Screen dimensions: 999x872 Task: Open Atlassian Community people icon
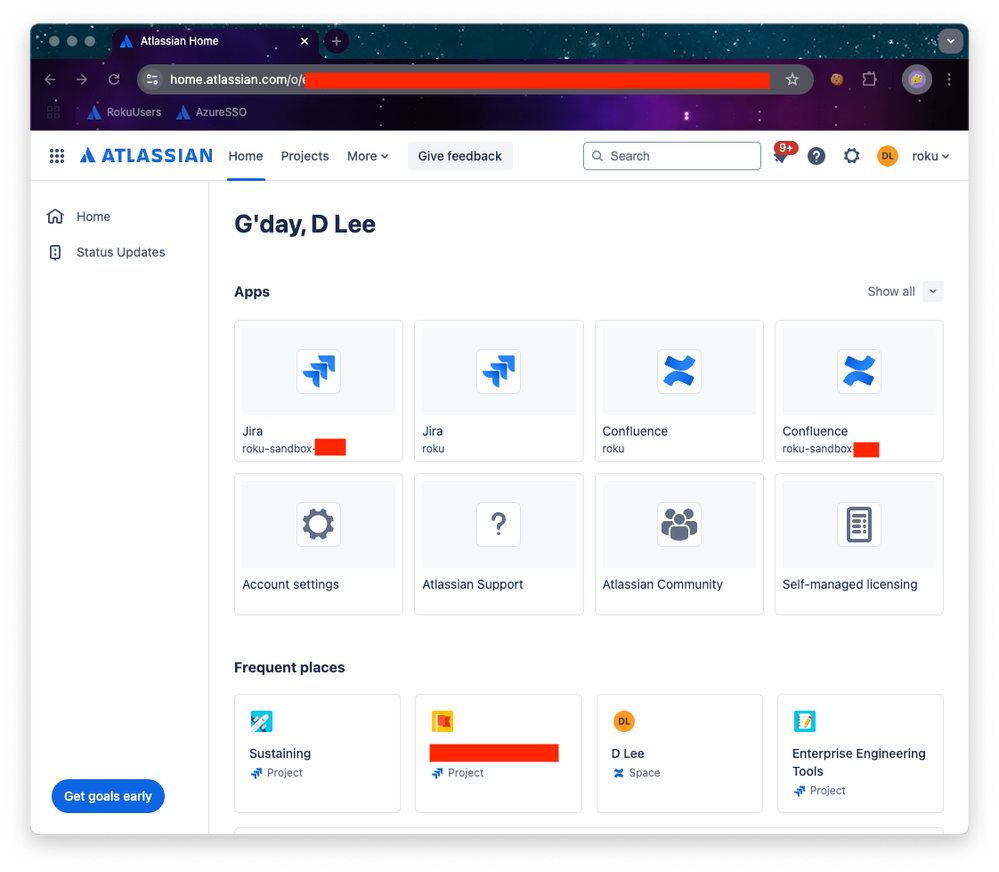[679, 524]
